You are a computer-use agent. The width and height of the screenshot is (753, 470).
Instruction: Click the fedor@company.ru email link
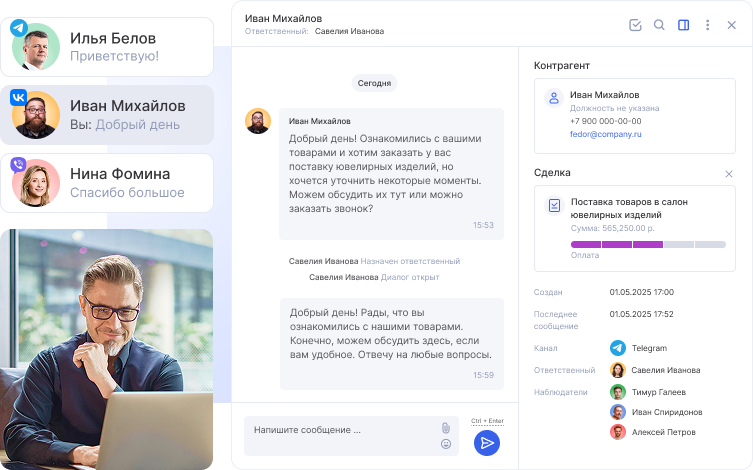coord(606,133)
